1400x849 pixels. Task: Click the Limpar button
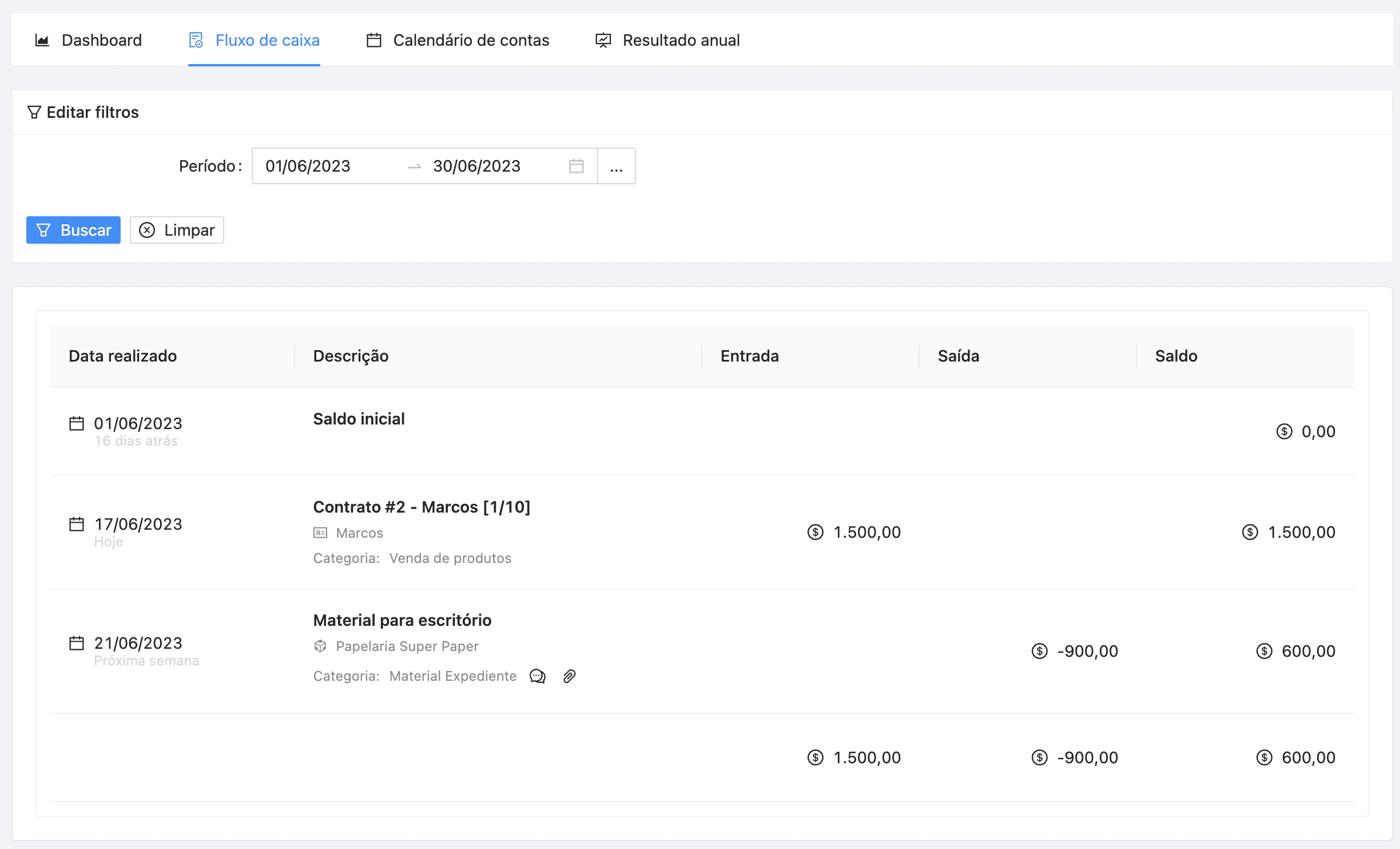click(177, 230)
